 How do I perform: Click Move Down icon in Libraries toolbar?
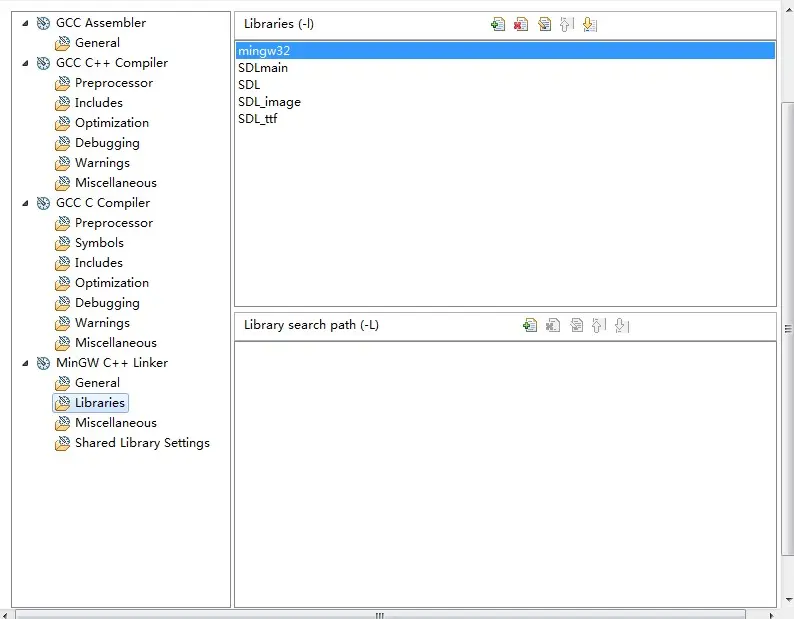[x=590, y=24]
